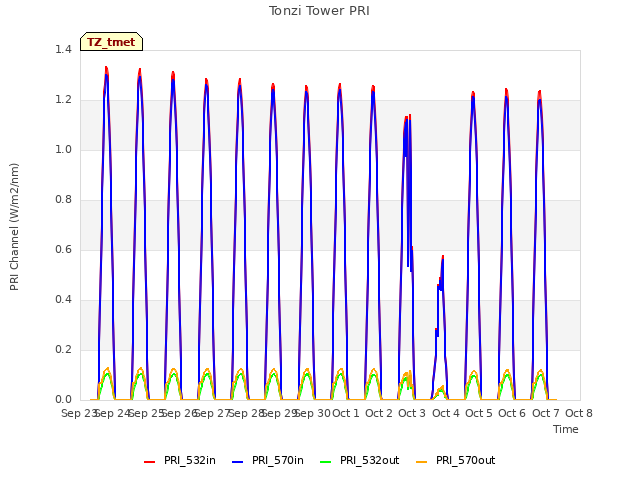This screenshot has height=480, width=640.
Task: Click the Oct 6 x-axis tick label
Action: 512,413
